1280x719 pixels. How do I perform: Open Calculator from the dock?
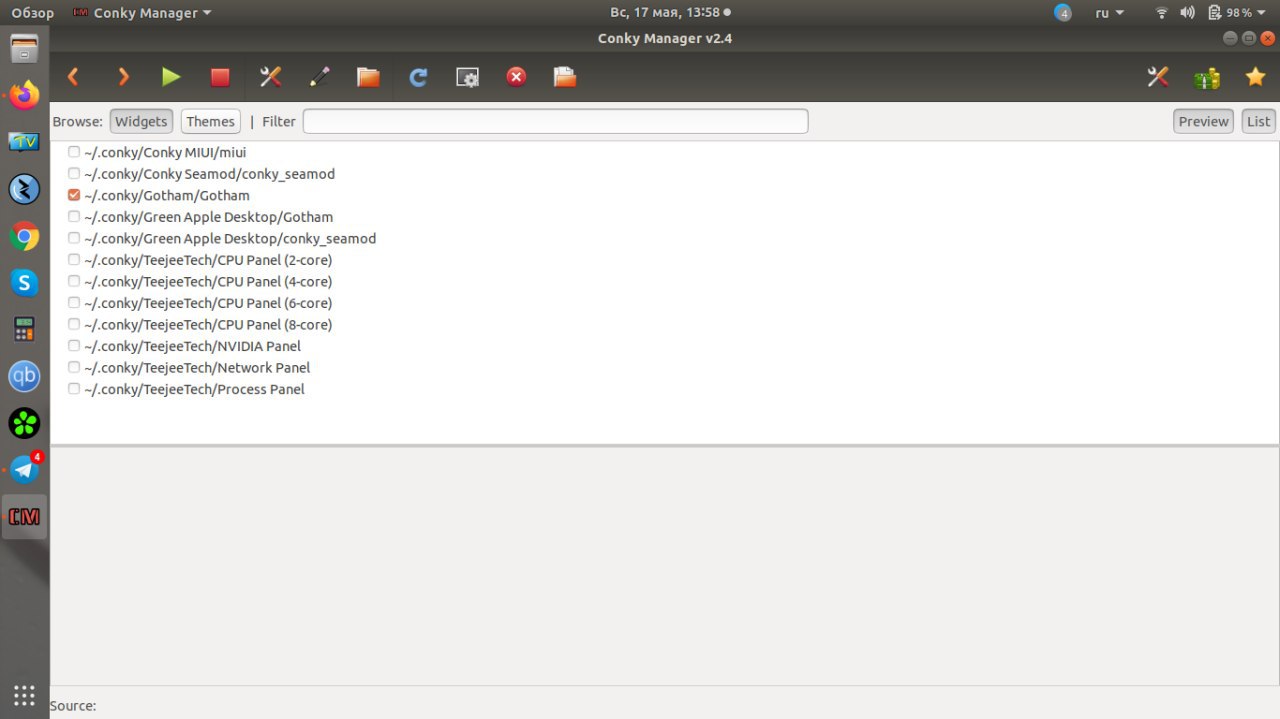(x=24, y=329)
